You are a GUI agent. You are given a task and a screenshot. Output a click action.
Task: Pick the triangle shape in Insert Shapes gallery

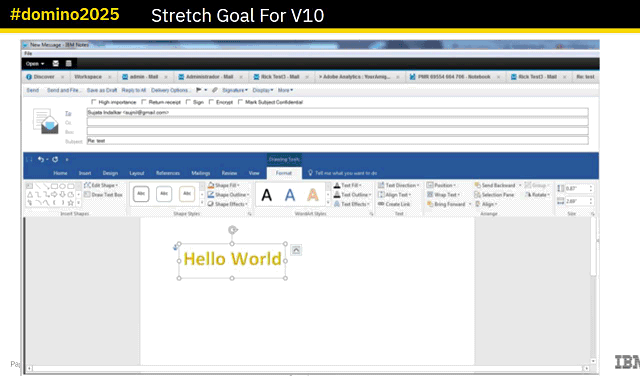(30, 194)
